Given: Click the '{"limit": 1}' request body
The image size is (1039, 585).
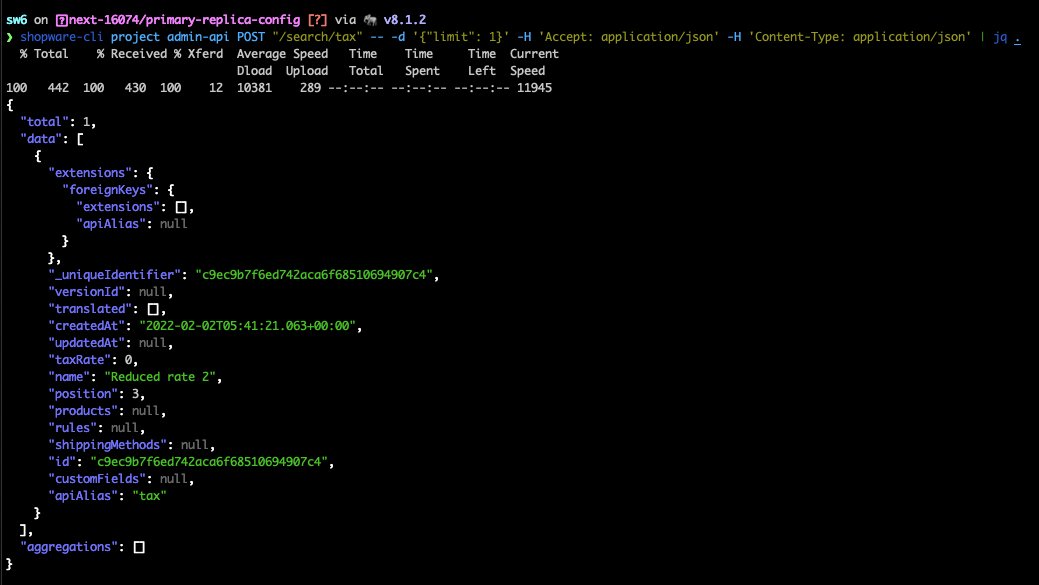Looking at the screenshot, I should click(461, 37).
